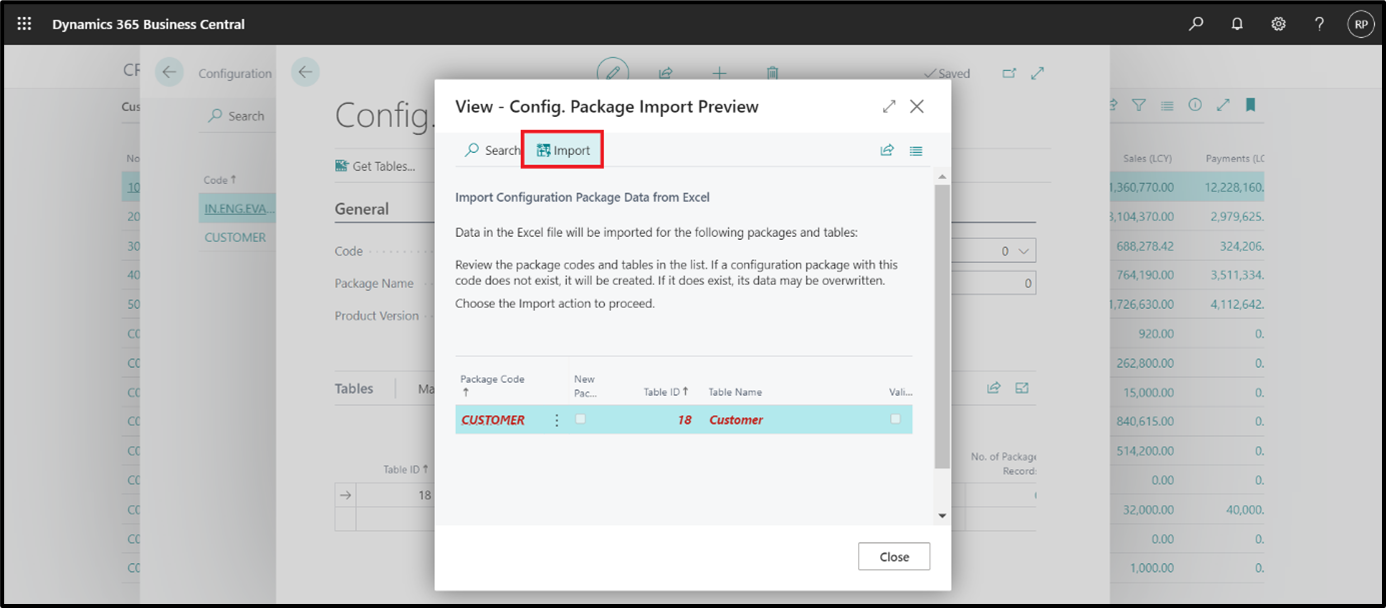Sort configuration list by Code column
This screenshot has width=1386, height=608.
pos(220,180)
